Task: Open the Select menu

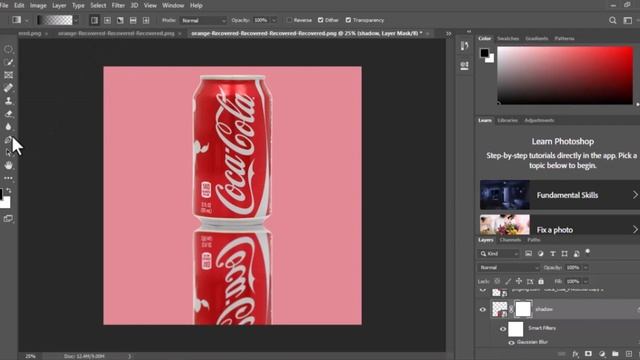Action: [98, 5]
